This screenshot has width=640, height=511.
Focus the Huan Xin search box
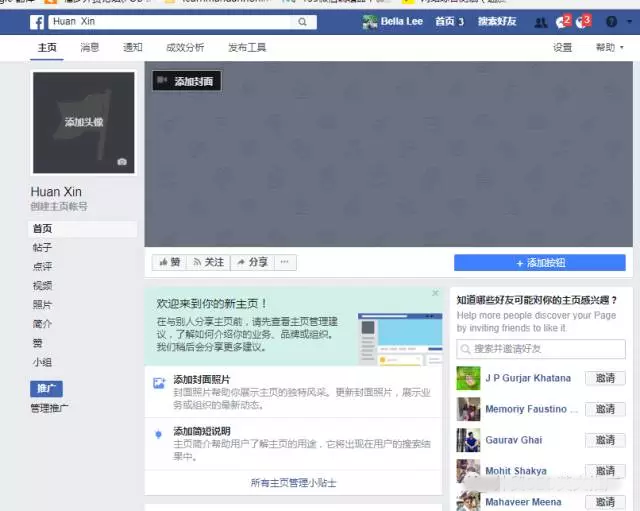point(169,22)
